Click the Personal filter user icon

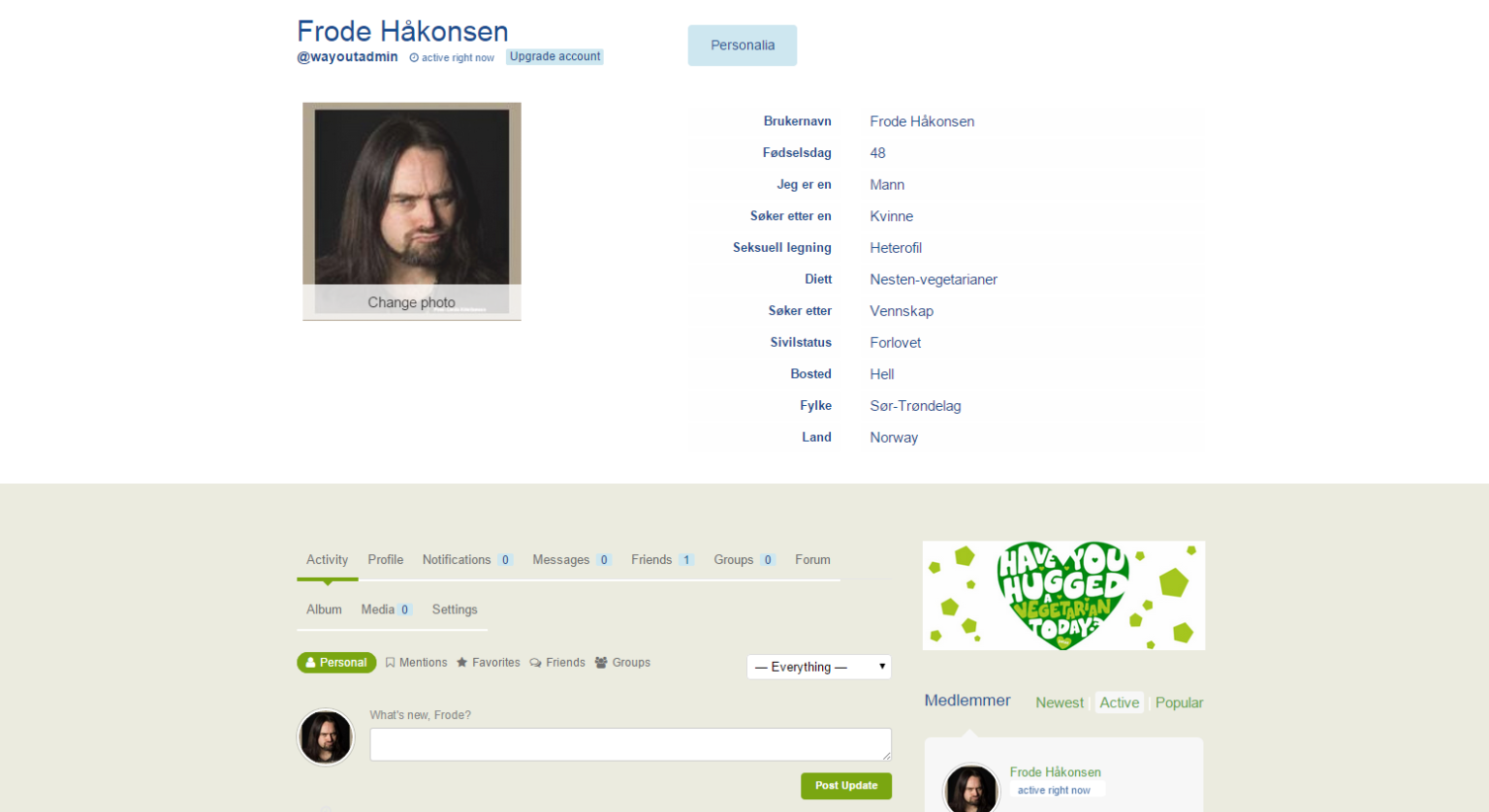coord(310,663)
